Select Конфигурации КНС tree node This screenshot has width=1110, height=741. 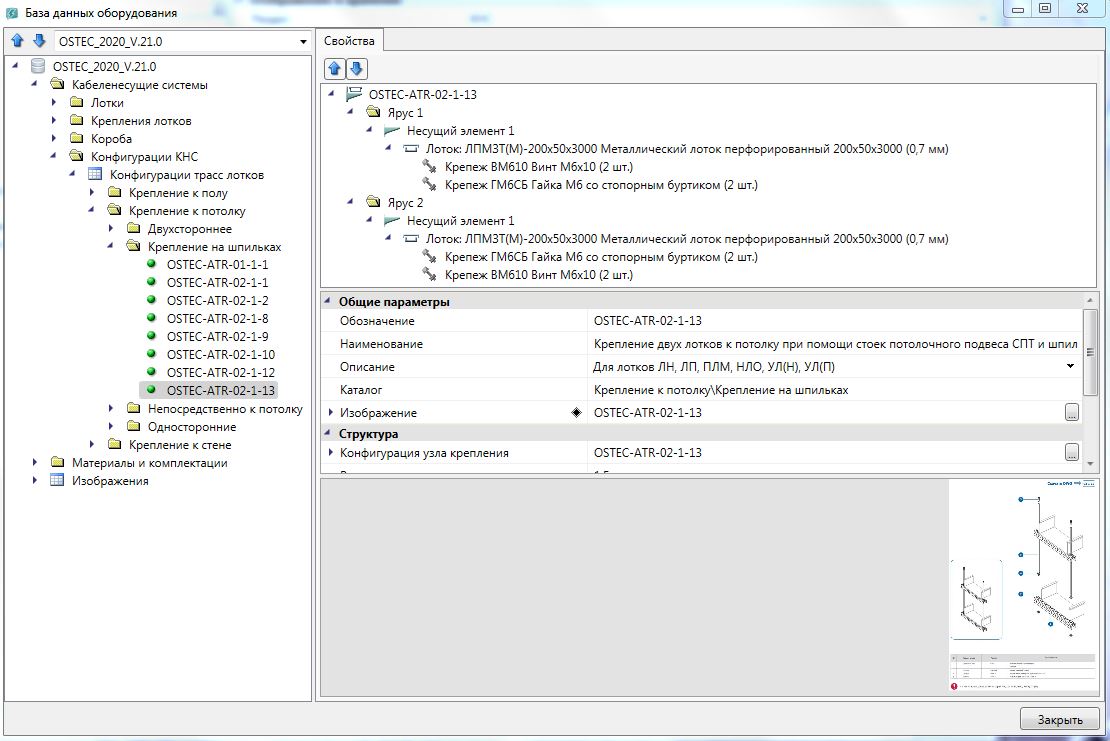click(144, 156)
